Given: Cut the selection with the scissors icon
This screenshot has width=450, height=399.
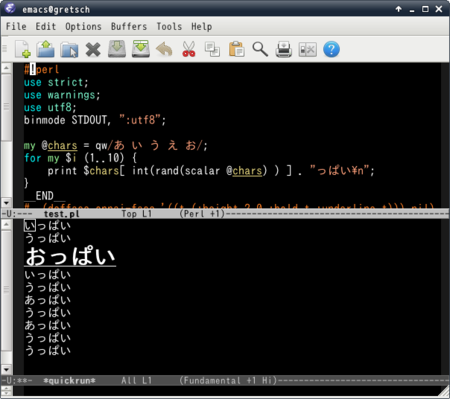Looking at the screenshot, I should point(189,49).
